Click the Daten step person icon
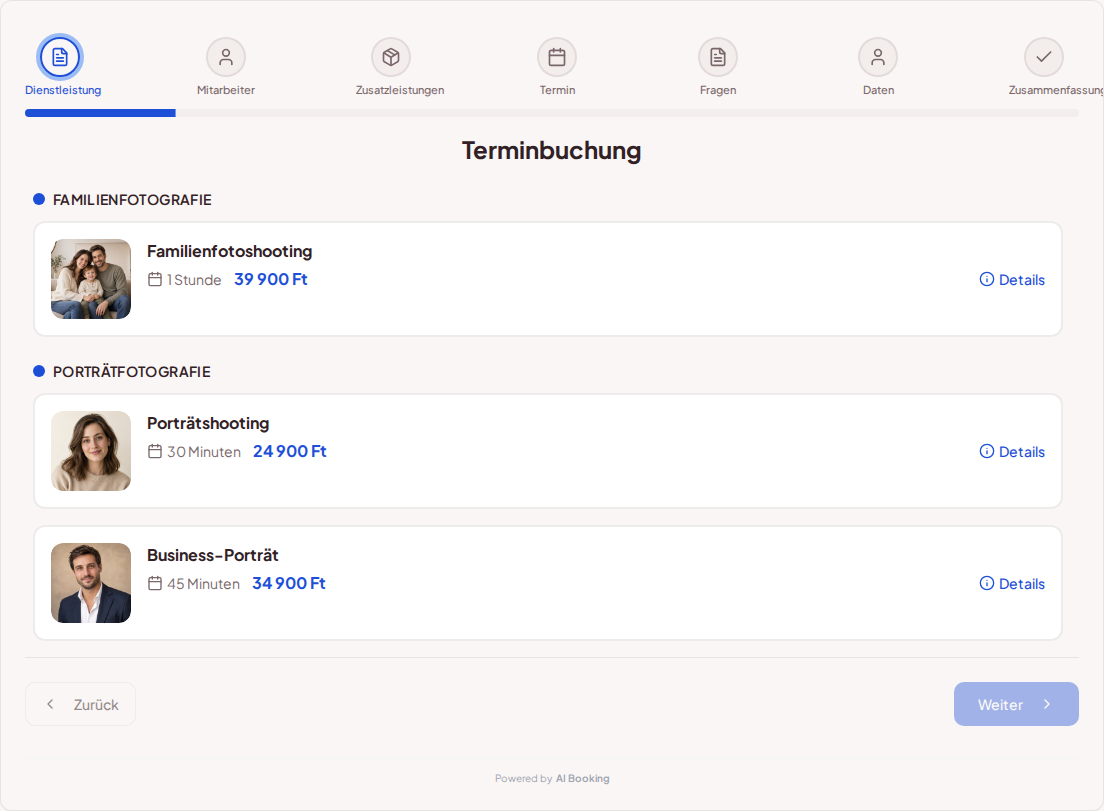This screenshot has width=1104, height=811. click(x=878, y=57)
